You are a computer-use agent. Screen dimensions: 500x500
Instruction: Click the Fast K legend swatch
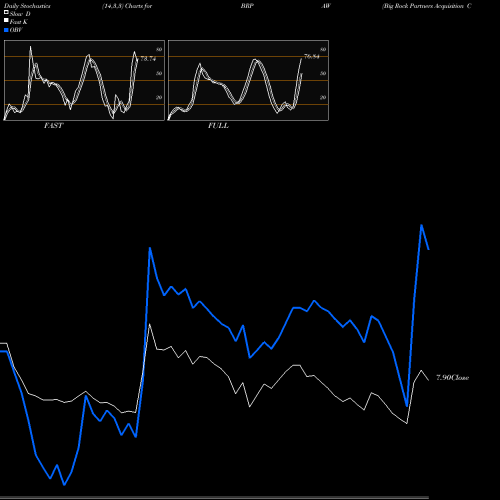click(x=6, y=20)
